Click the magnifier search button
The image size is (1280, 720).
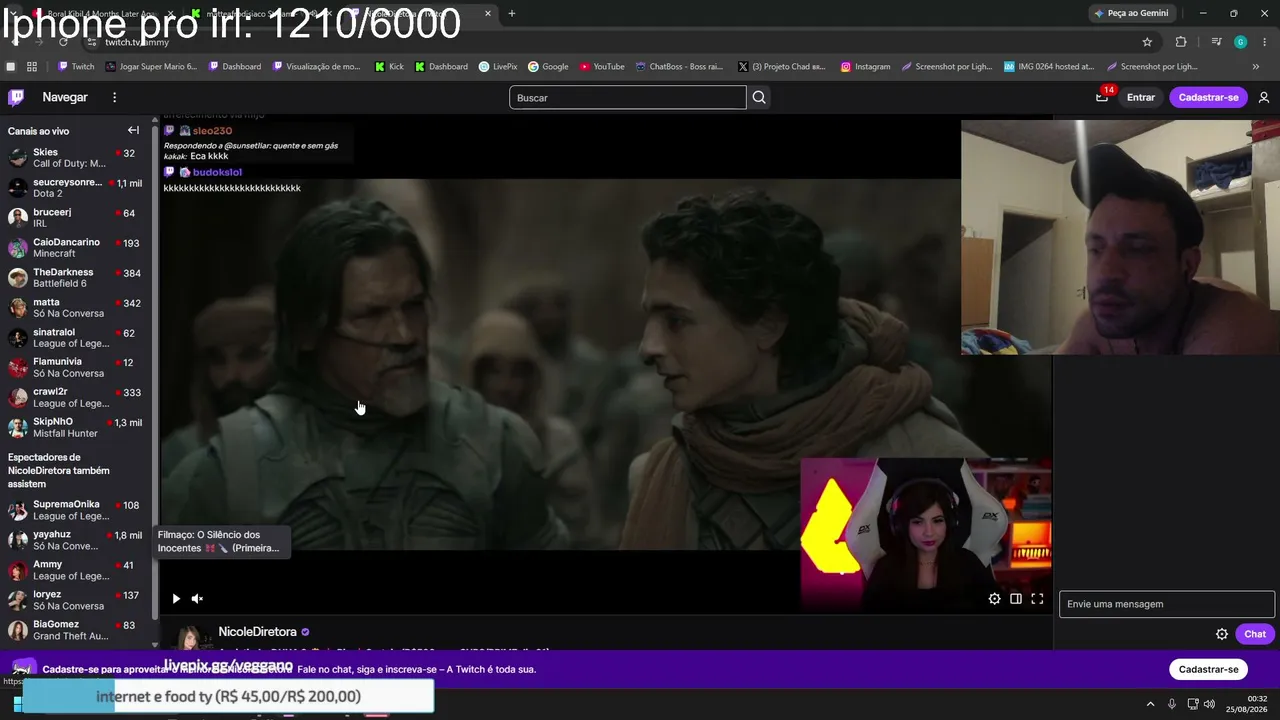coord(759,97)
